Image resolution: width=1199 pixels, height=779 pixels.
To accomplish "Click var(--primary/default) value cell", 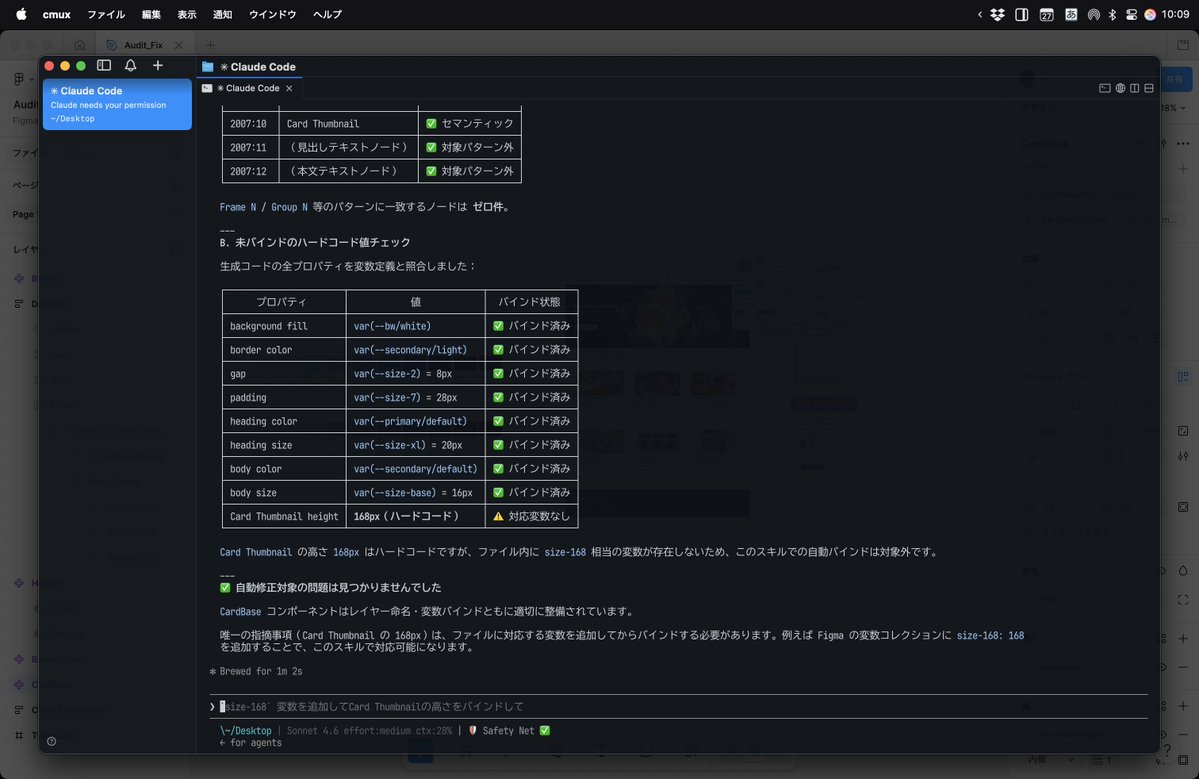I will click(x=415, y=421).
